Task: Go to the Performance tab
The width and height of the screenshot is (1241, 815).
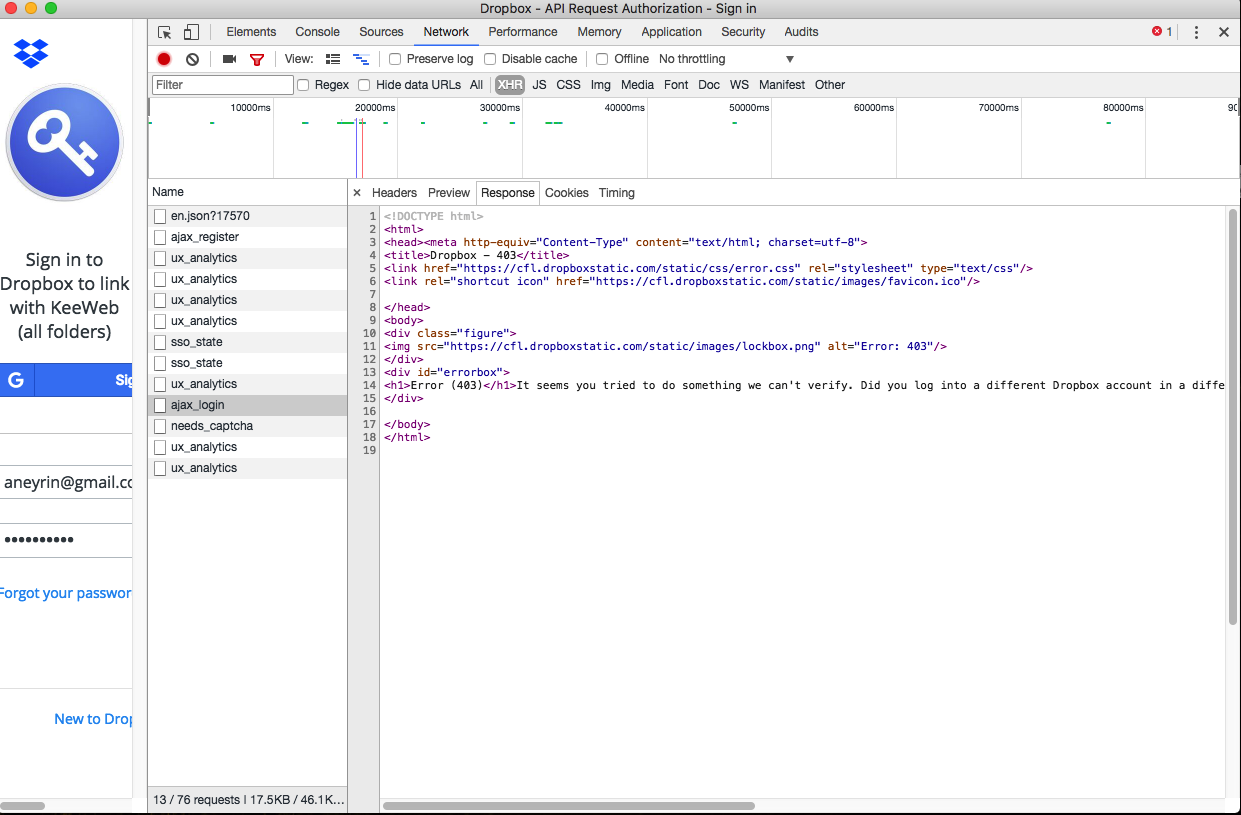Action: (x=523, y=32)
